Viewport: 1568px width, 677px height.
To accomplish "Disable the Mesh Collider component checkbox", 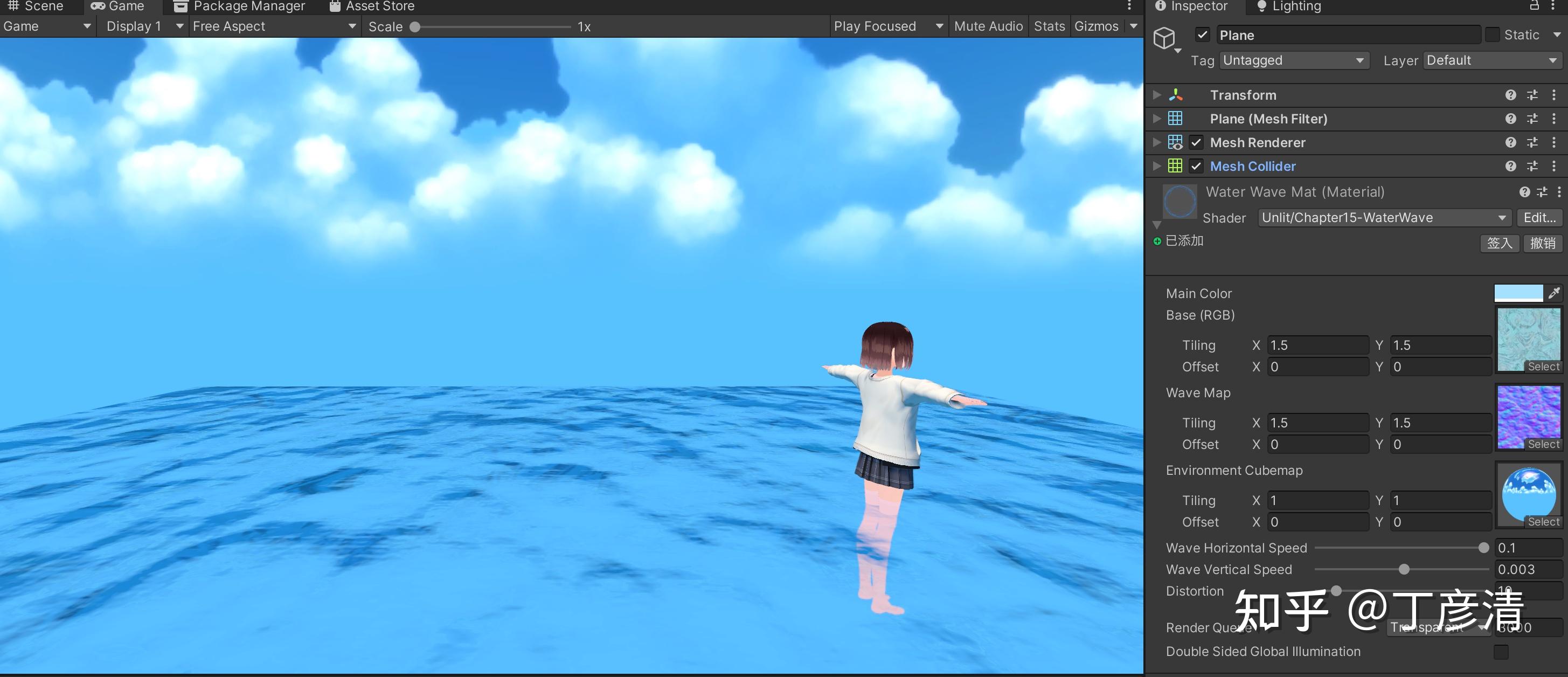I will 1196,165.
